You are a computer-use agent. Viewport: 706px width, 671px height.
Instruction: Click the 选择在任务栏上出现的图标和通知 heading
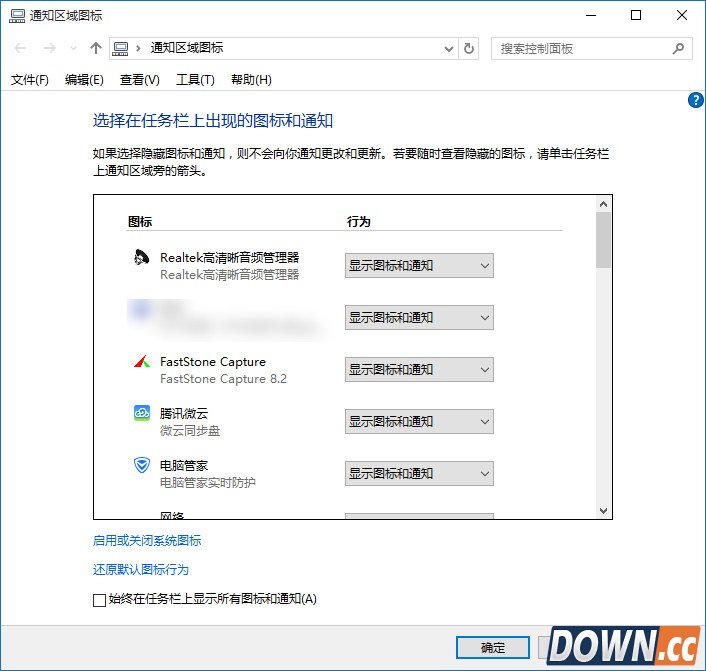tap(213, 121)
